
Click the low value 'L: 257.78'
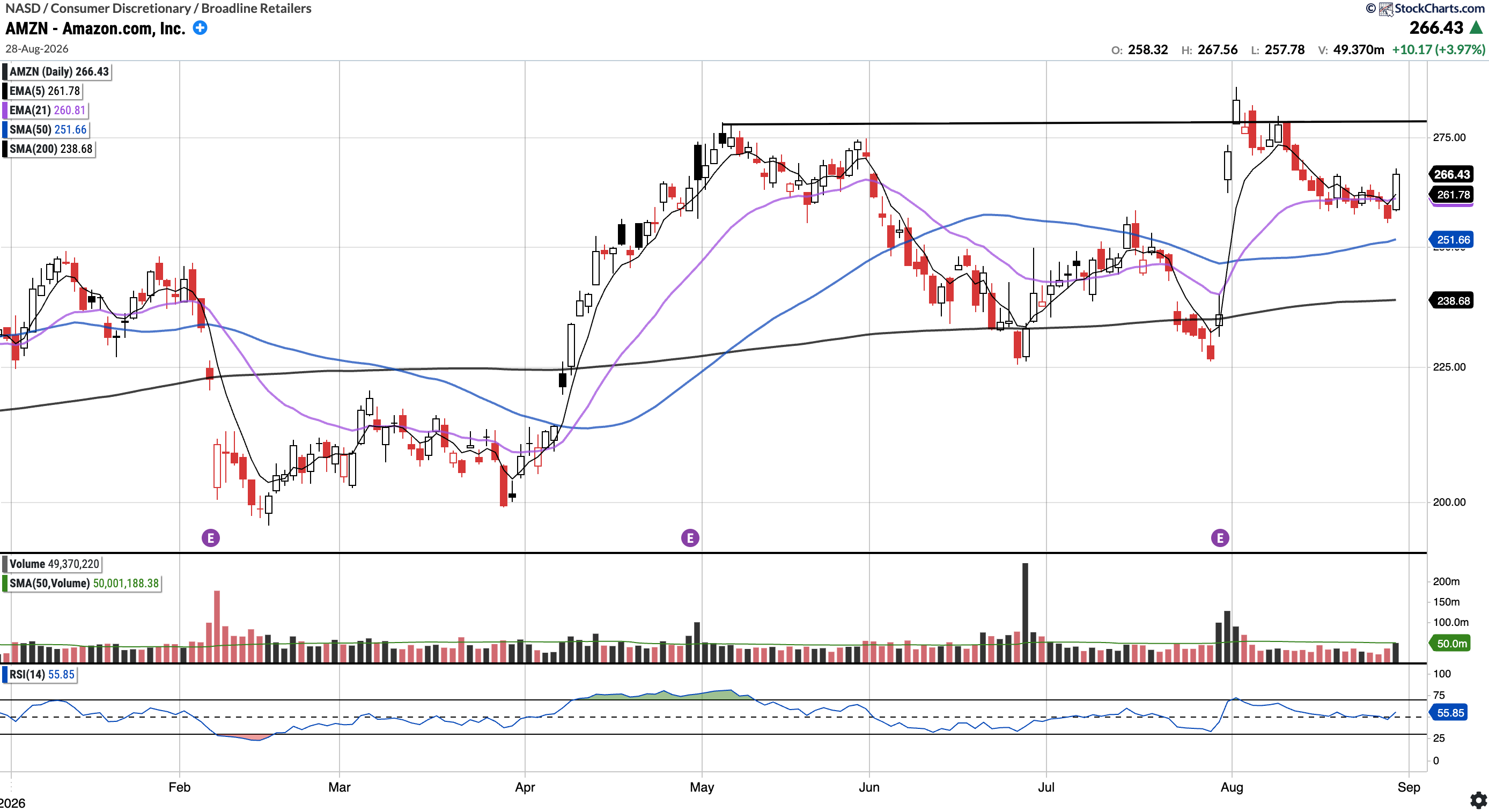[x=1278, y=50]
